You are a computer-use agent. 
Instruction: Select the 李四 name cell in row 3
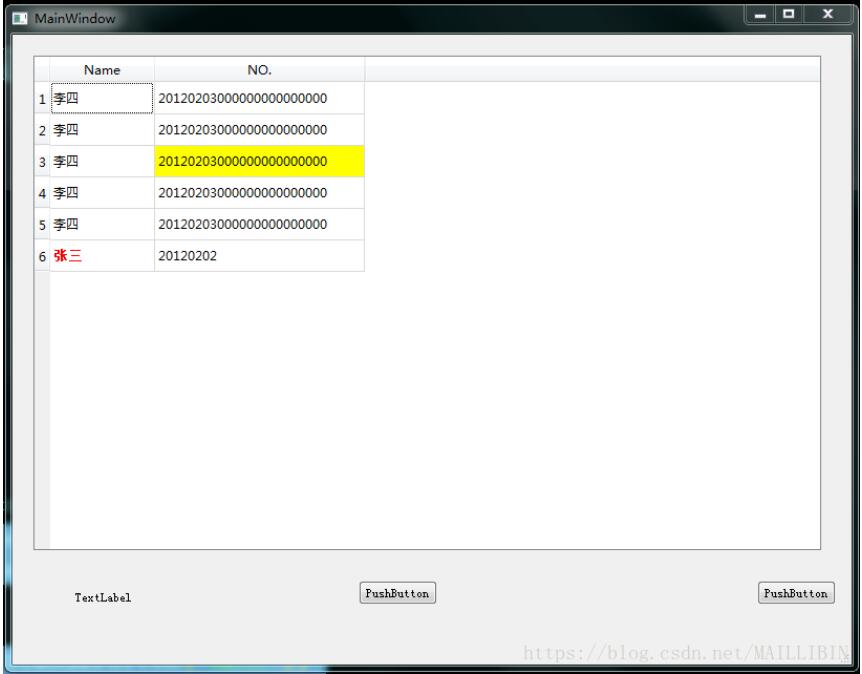point(102,161)
